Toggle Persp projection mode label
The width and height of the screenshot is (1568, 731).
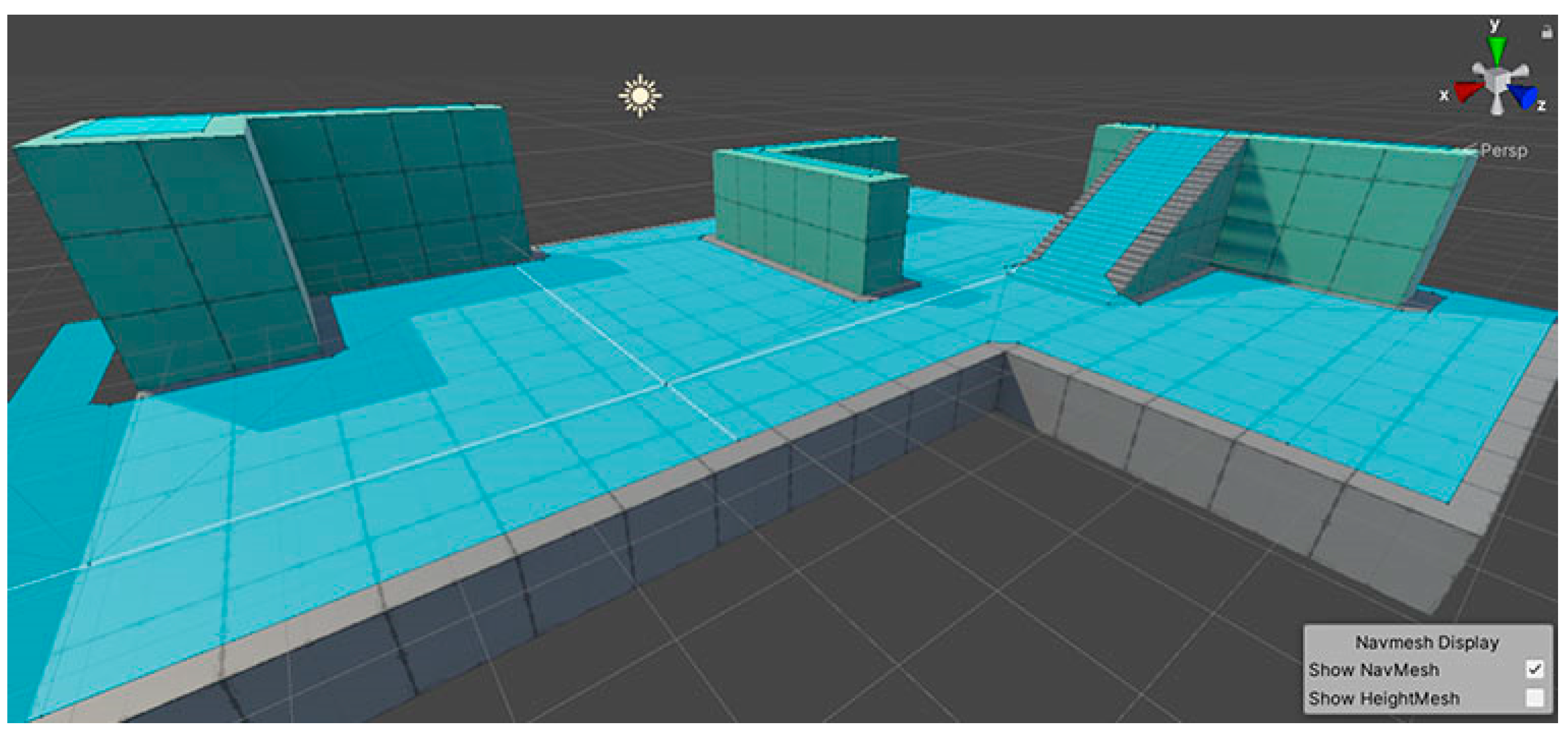click(1503, 150)
